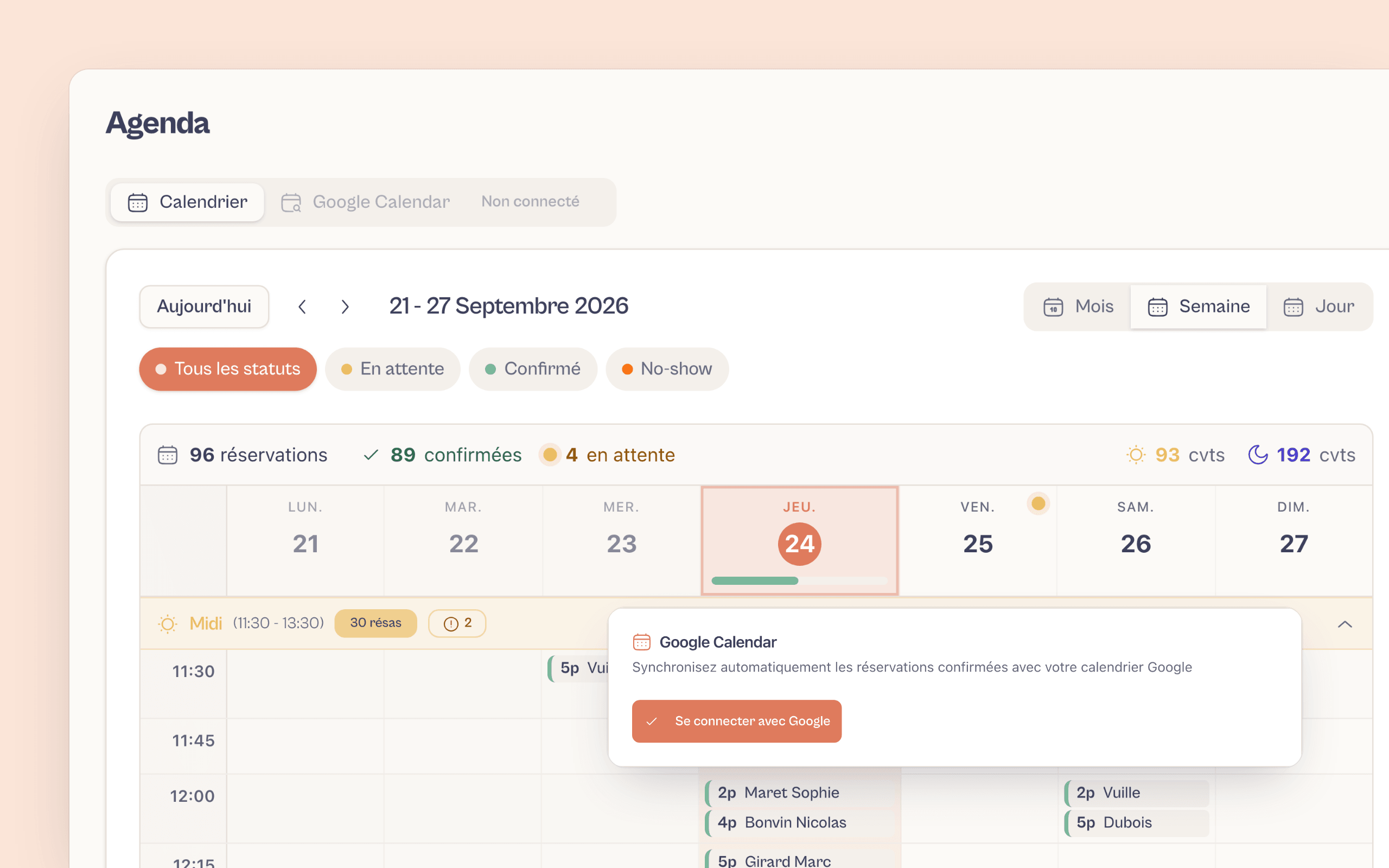Screen dimensions: 1389x868
Task: Collapse the Midi service section
Action: (1345, 624)
